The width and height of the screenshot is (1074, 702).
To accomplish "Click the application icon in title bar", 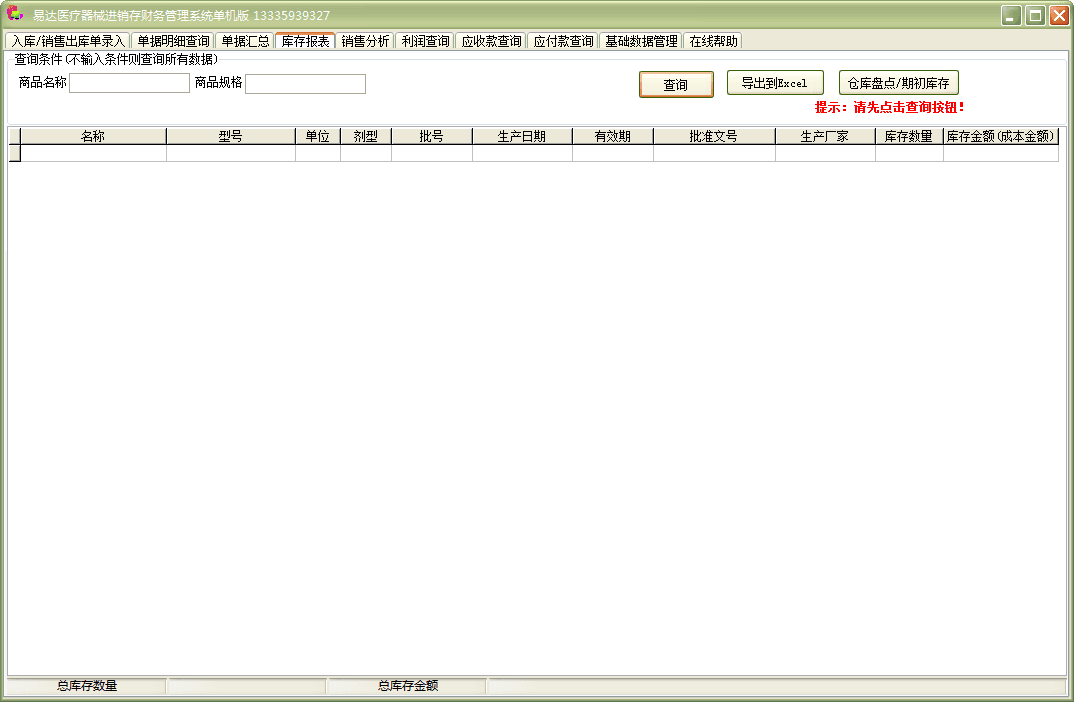I will click(x=14, y=14).
